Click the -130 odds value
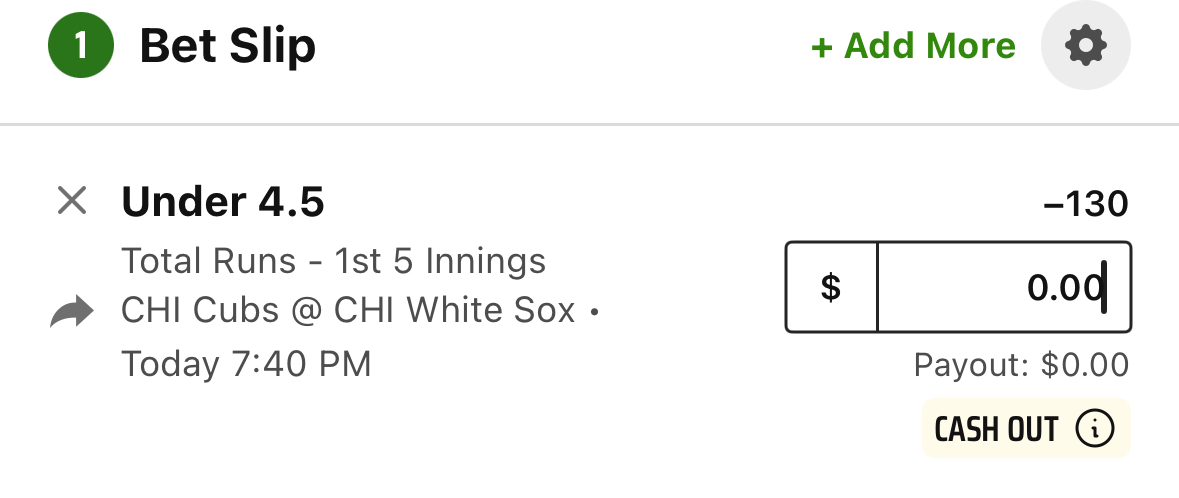The width and height of the screenshot is (1179, 498). [x=1086, y=204]
